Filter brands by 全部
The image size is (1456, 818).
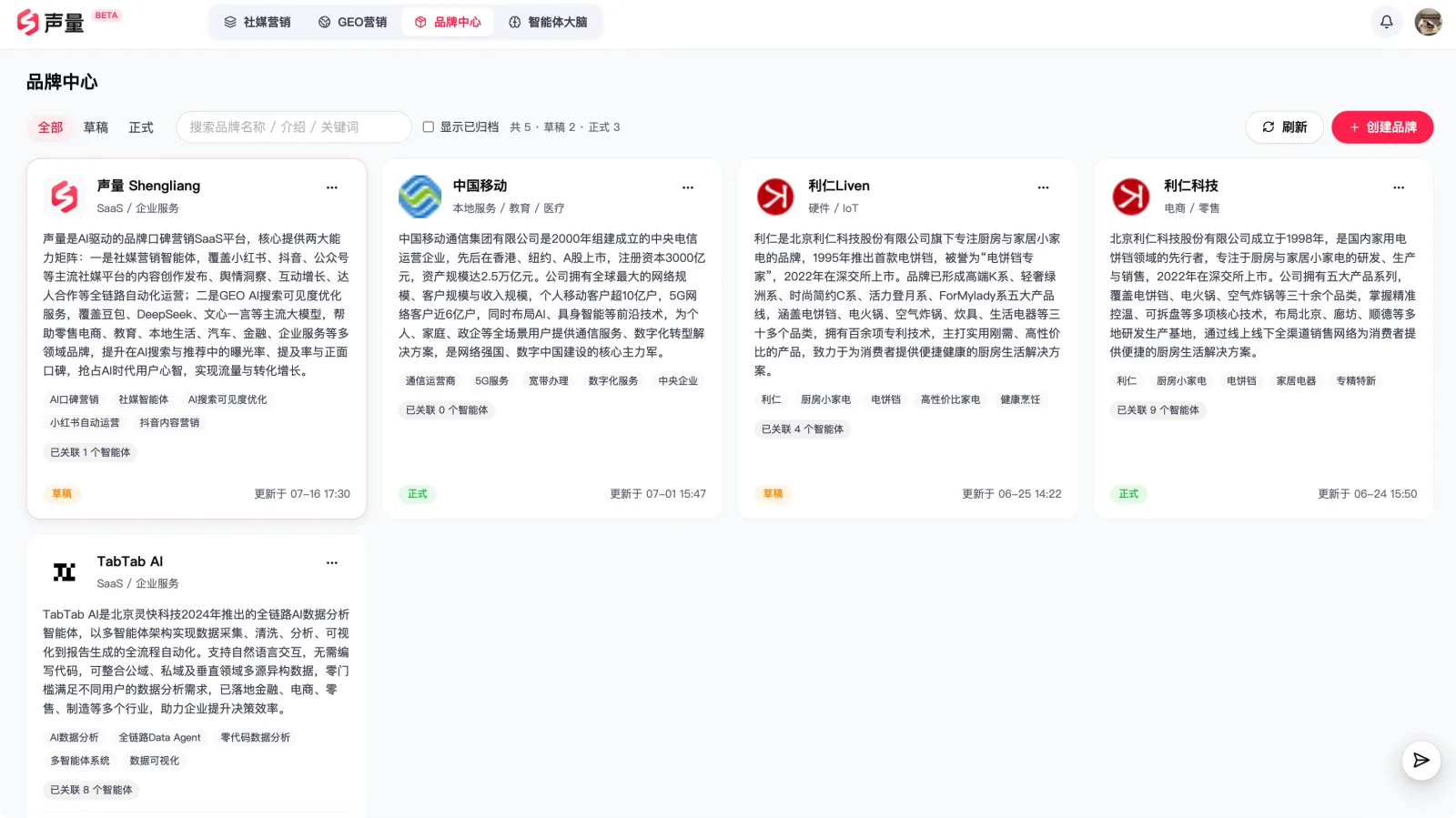click(x=50, y=127)
